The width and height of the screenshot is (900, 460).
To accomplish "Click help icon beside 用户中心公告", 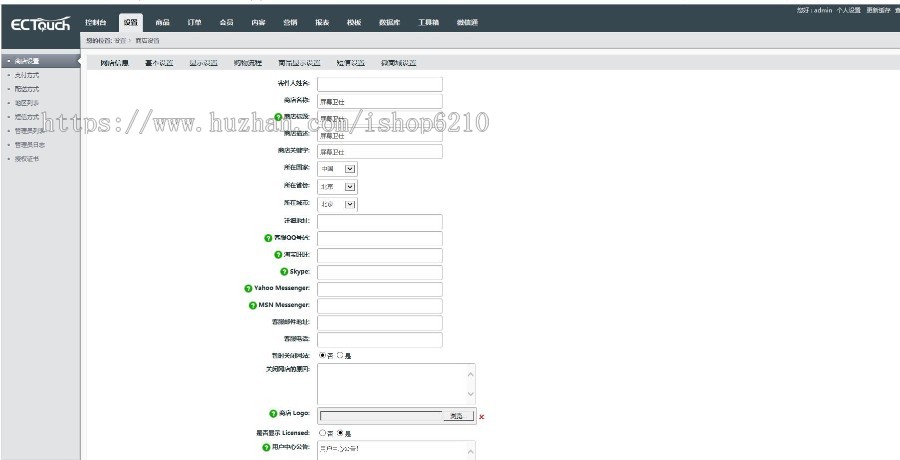I will pos(266,447).
